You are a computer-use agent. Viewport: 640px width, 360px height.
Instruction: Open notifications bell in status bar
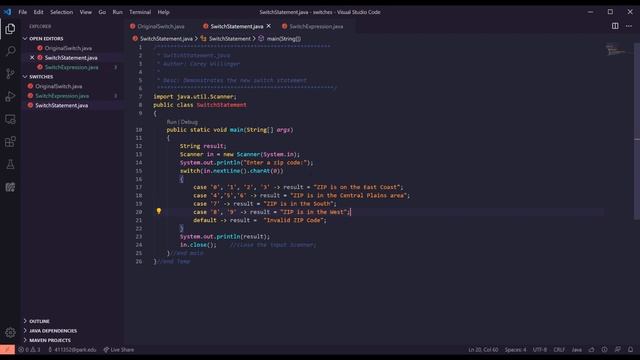pyautogui.click(x=631, y=350)
